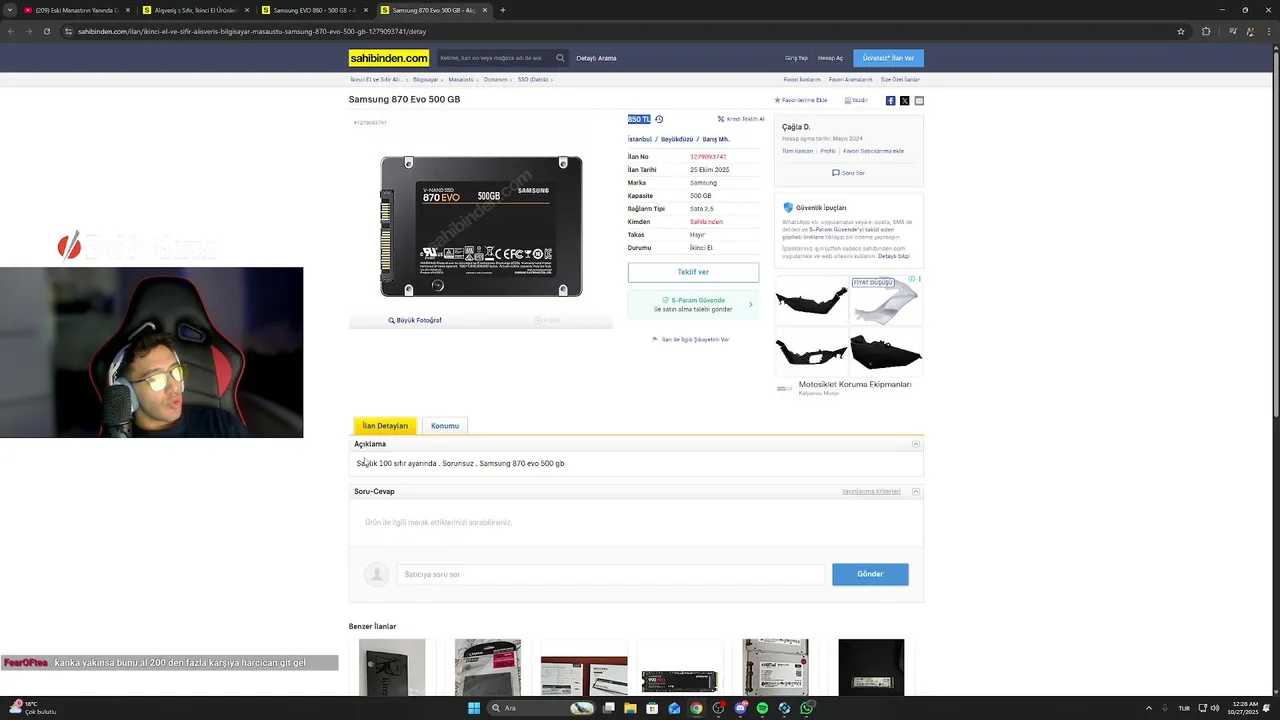Screen dimensions: 1280x720
Task: Switch to YouTube Eski Manastırın tab
Action: (x=77, y=10)
